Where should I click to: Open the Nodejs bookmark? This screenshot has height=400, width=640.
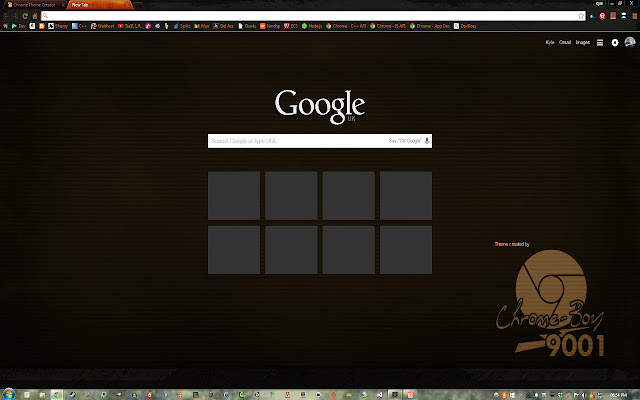coord(312,26)
